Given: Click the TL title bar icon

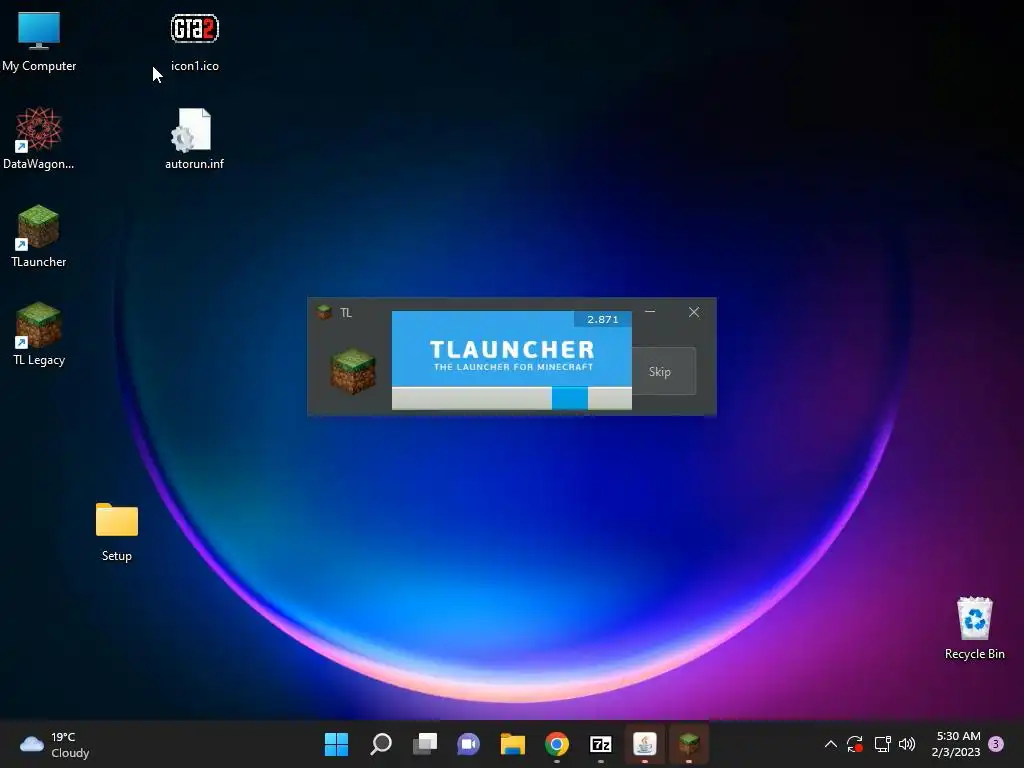Looking at the screenshot, I should pos(324,312).
